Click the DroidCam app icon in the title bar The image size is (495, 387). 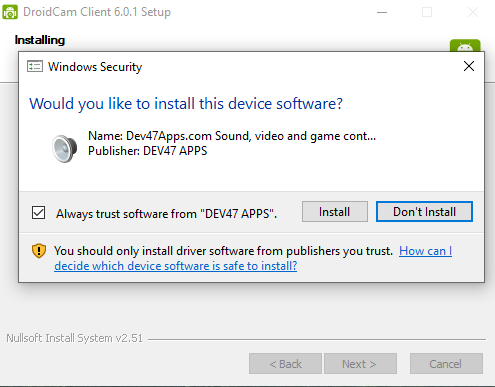pos(10,12)
